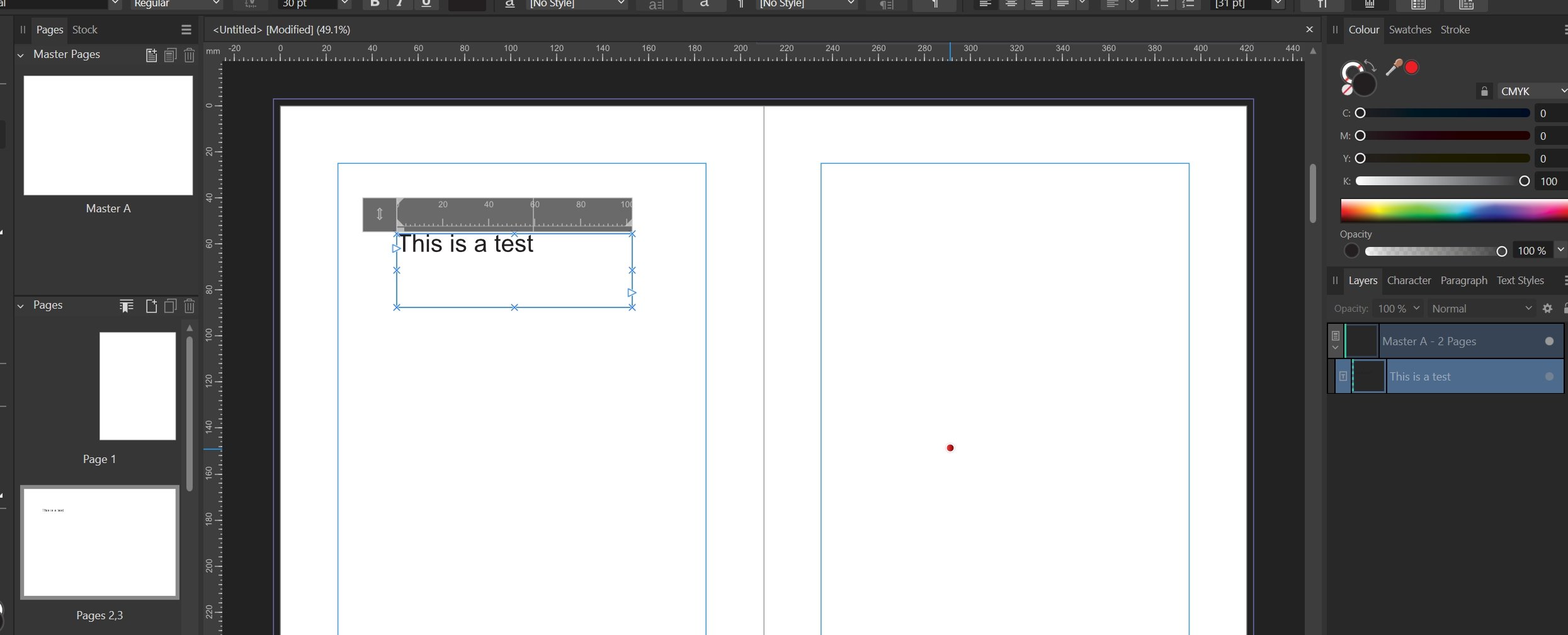Toggle visibility of the 'Master A - 2 Pages' layer
The image size is (1568, 635).
[1550, 341]
